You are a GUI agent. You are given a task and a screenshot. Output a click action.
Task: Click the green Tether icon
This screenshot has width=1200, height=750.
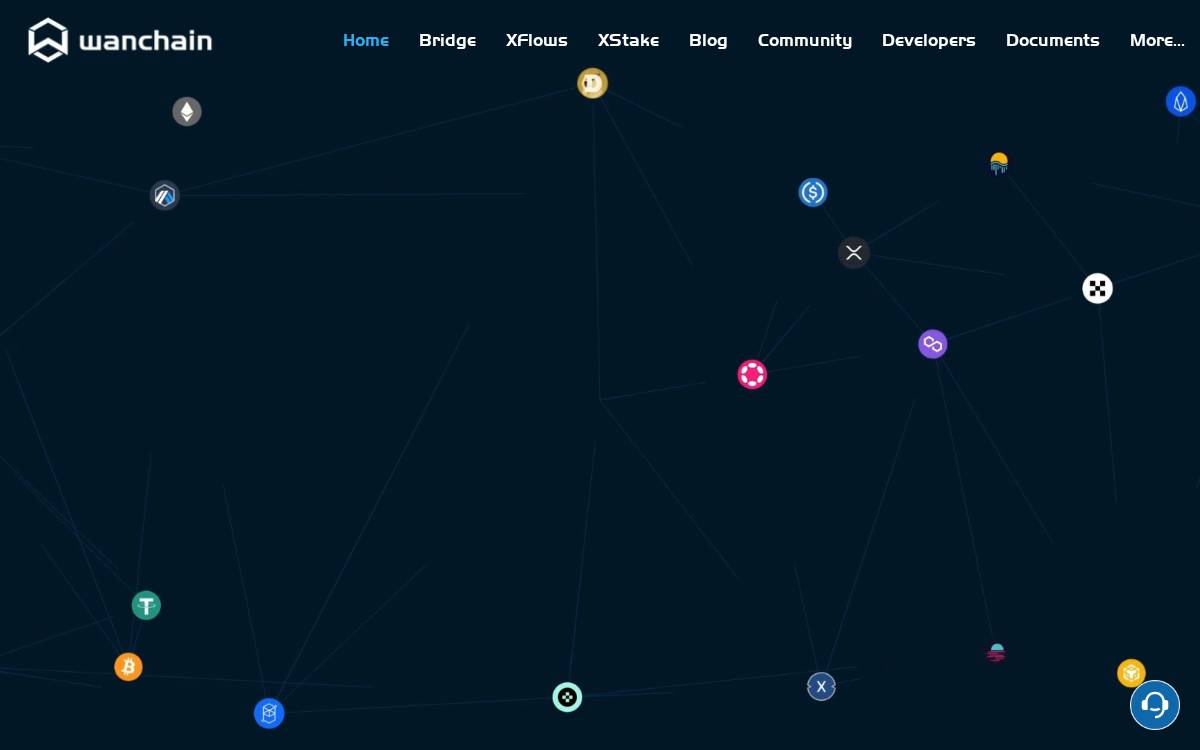pyautogui.click(x=146, y=605)
